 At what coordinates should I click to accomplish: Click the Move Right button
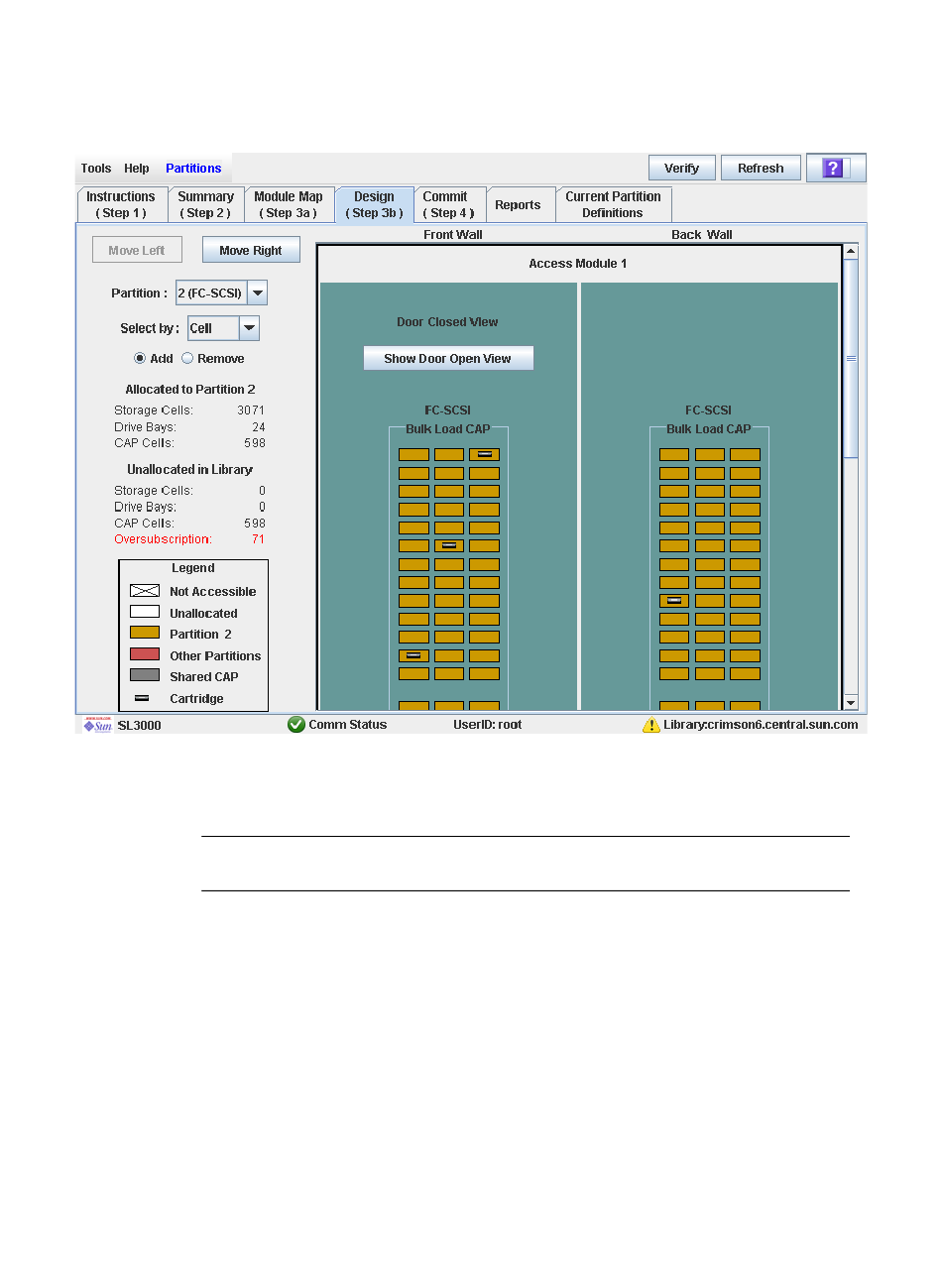pyautogui.click(x=251, y=251)
